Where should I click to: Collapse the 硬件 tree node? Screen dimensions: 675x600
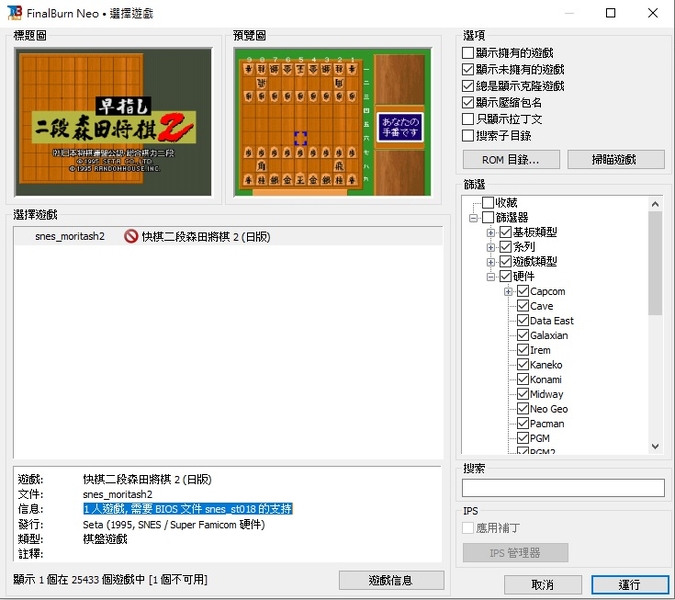click(490, 277)
